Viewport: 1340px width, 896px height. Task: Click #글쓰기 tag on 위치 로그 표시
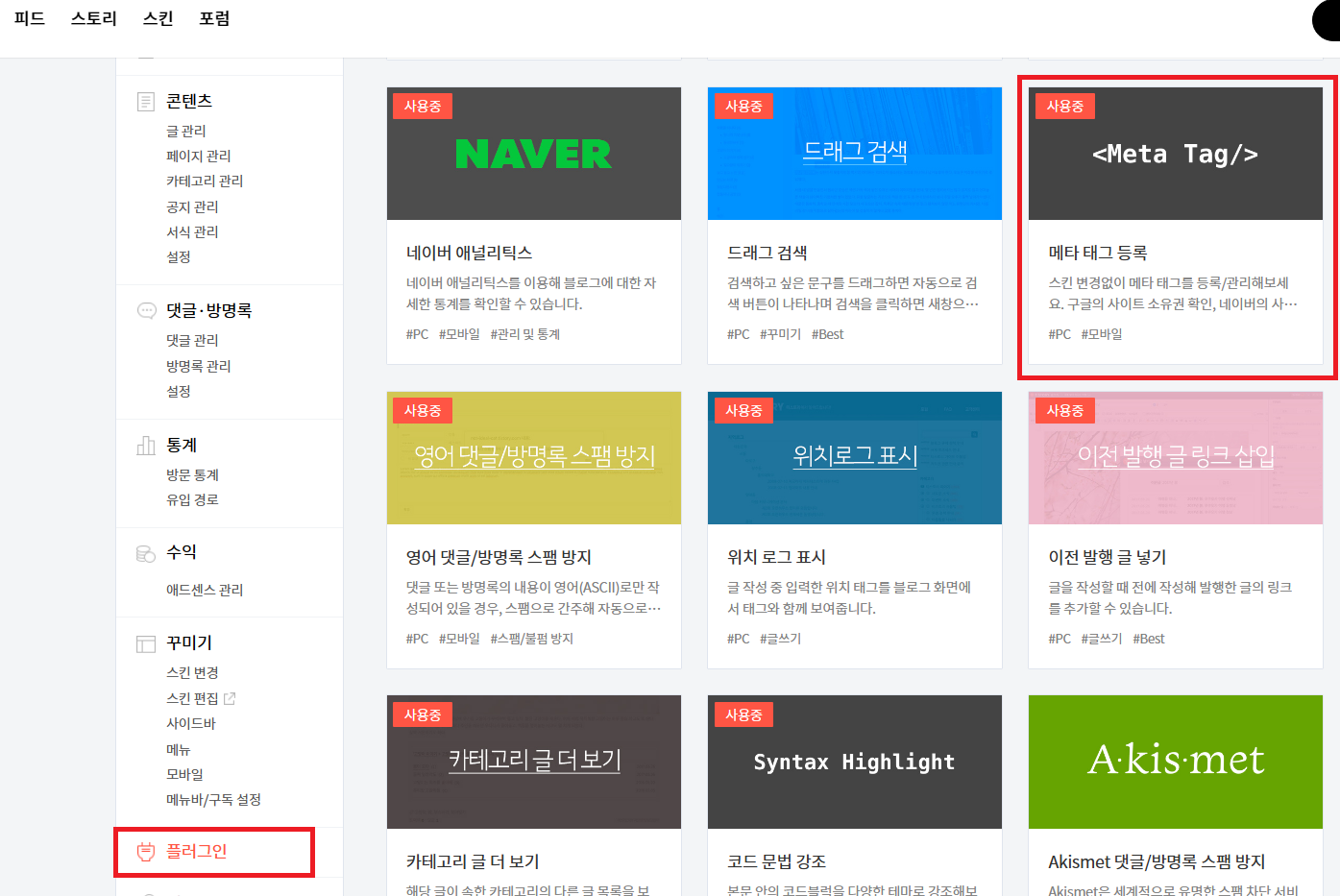tap(780, 639)
